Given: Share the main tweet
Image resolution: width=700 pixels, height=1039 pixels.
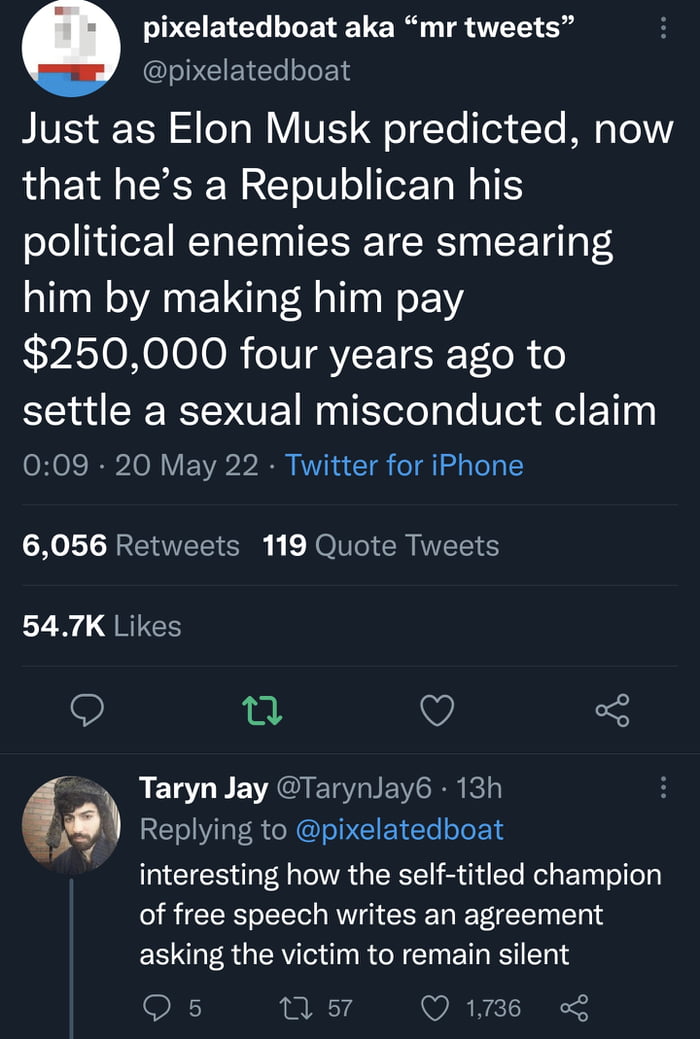Looking at the screenshot, I should coord(612,711).
